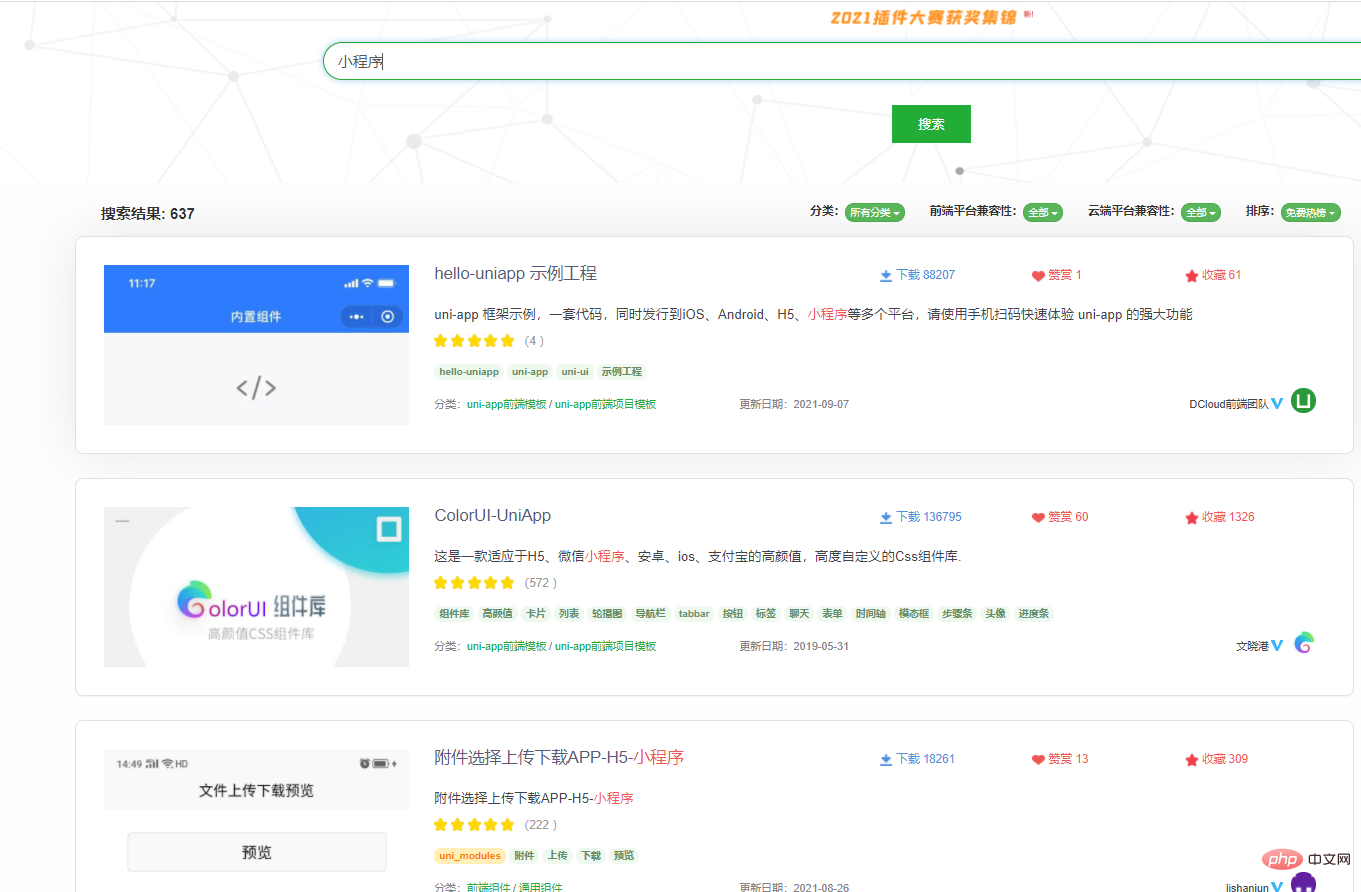This screenshot has height=892, width=1361.
Task: Click the verified badge next to DCloud前端团队
Action: click(1277, 404)
